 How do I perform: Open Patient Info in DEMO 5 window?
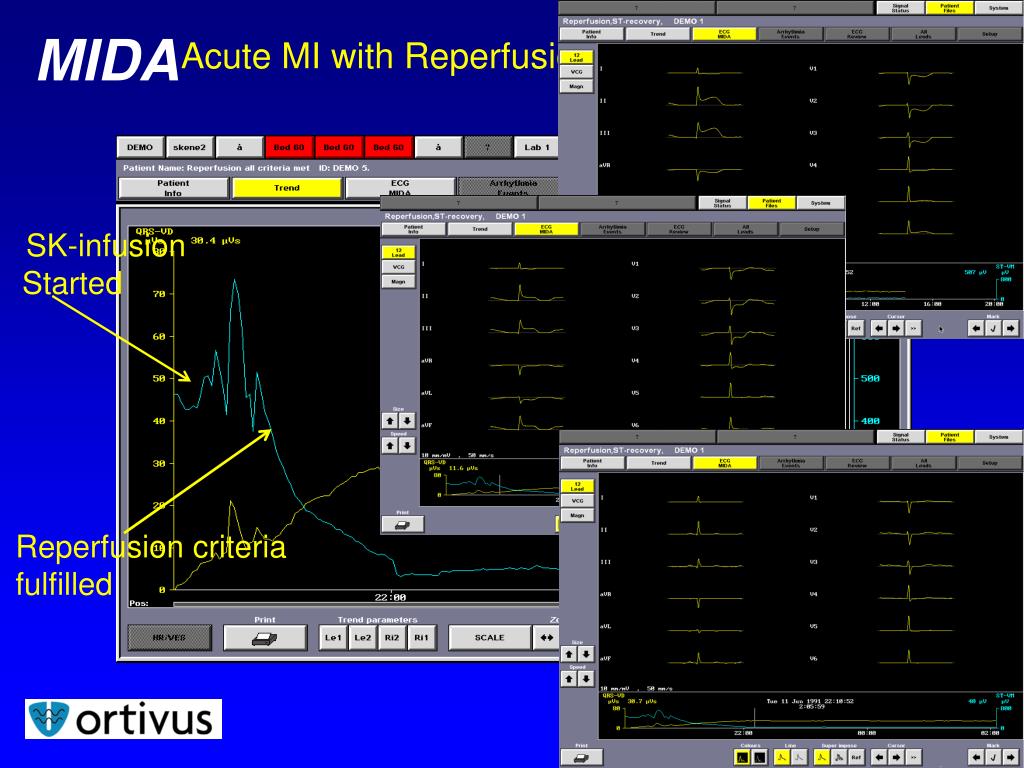click(173, 187)
